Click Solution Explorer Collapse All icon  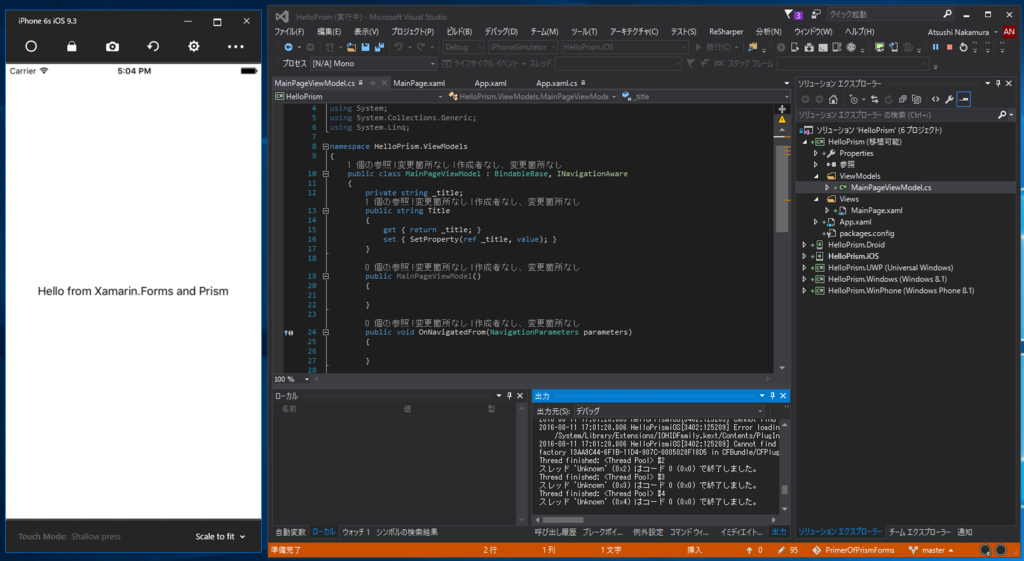(903, 99)
